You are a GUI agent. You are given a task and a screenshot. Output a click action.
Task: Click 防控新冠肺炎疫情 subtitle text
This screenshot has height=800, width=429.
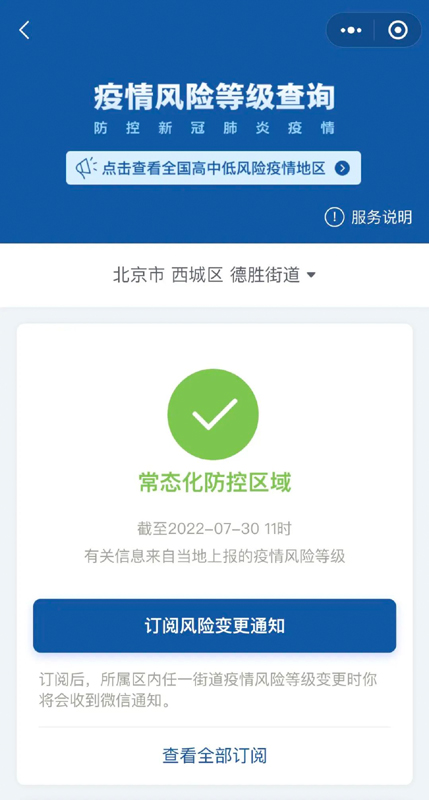click(x=214, y=128)
